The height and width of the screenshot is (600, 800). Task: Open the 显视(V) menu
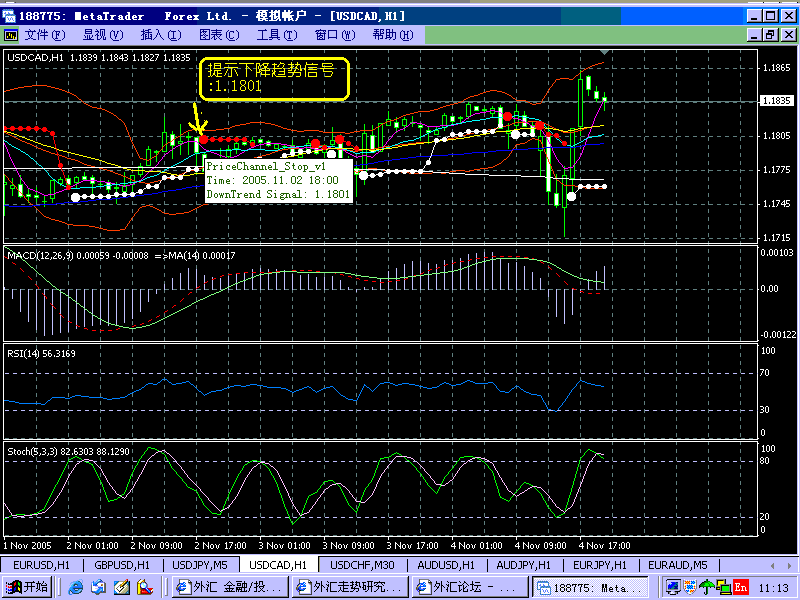[103, 35]
